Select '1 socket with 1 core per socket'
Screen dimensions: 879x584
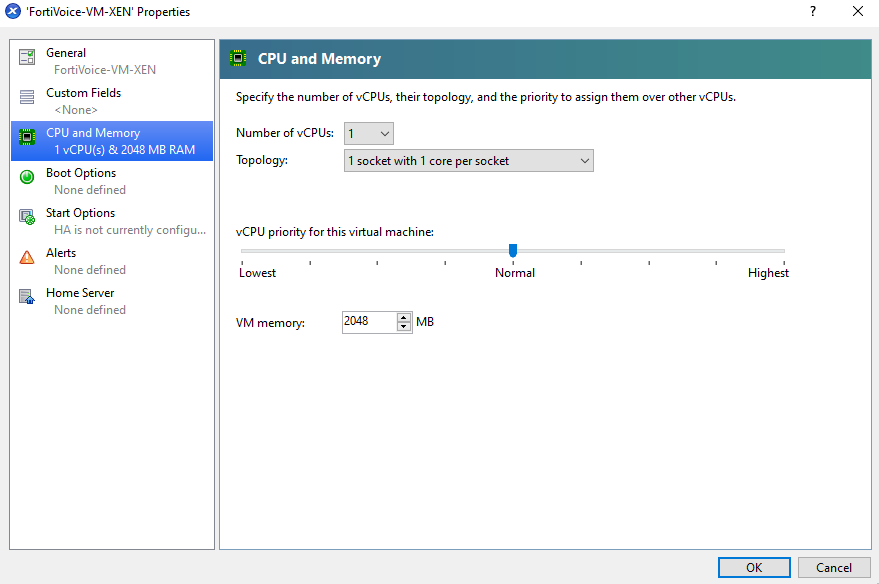pos(468,160)
